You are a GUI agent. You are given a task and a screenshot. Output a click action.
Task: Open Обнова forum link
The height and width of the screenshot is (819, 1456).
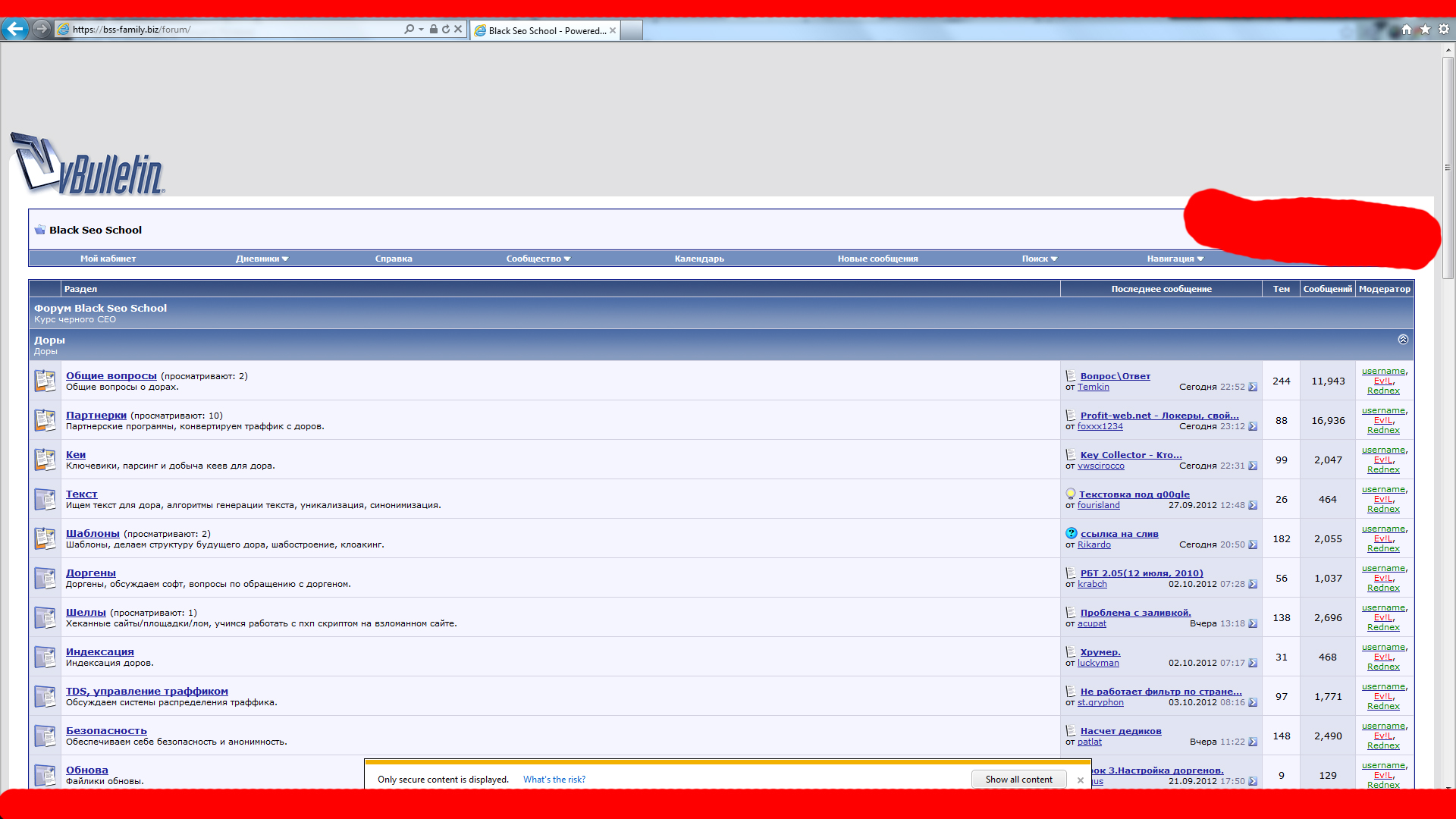[x=87, y=770]
